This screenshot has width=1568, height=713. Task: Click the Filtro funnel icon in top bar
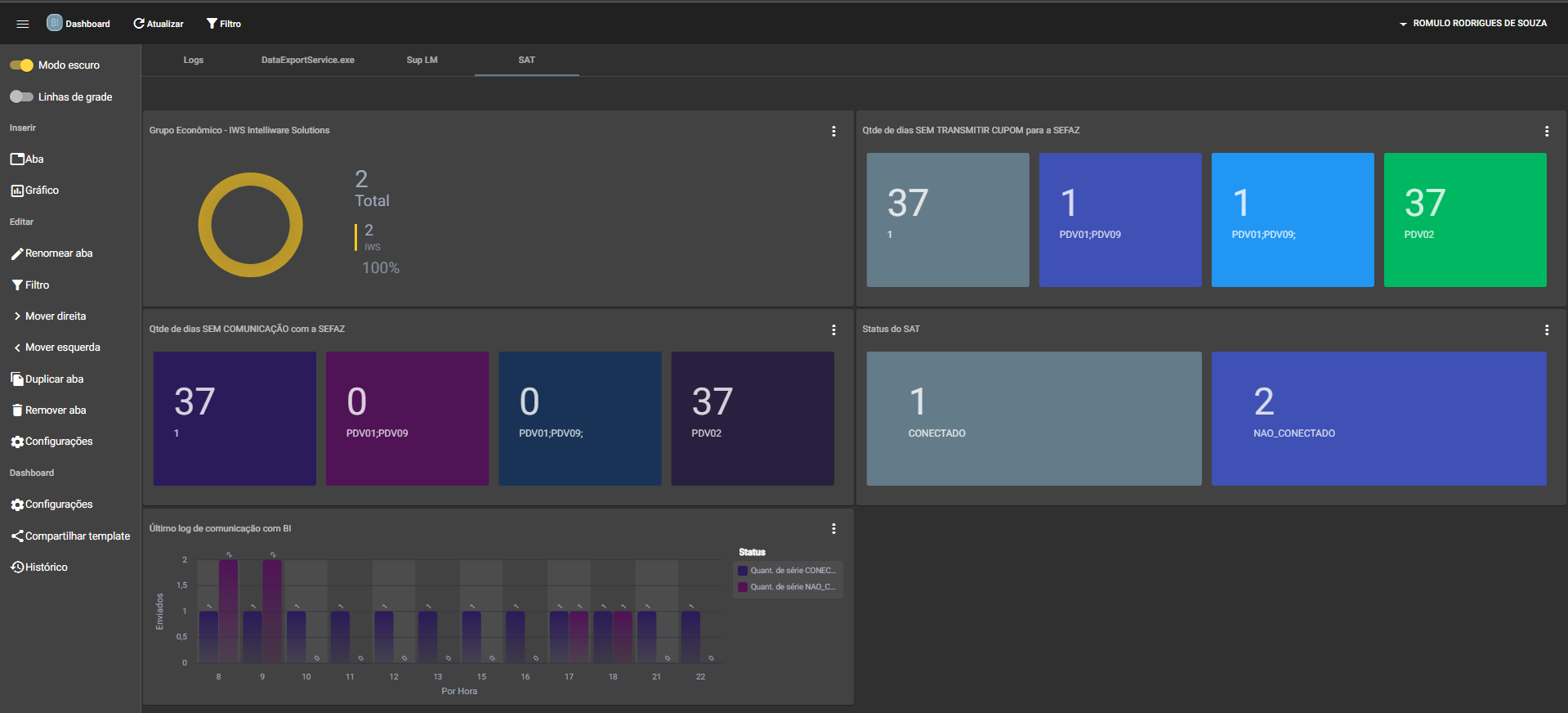(x=212, y=24)
